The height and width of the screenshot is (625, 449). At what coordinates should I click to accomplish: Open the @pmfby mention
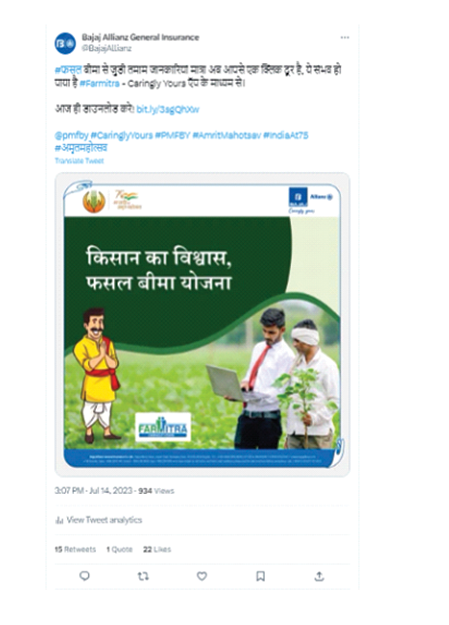point(71,136)
